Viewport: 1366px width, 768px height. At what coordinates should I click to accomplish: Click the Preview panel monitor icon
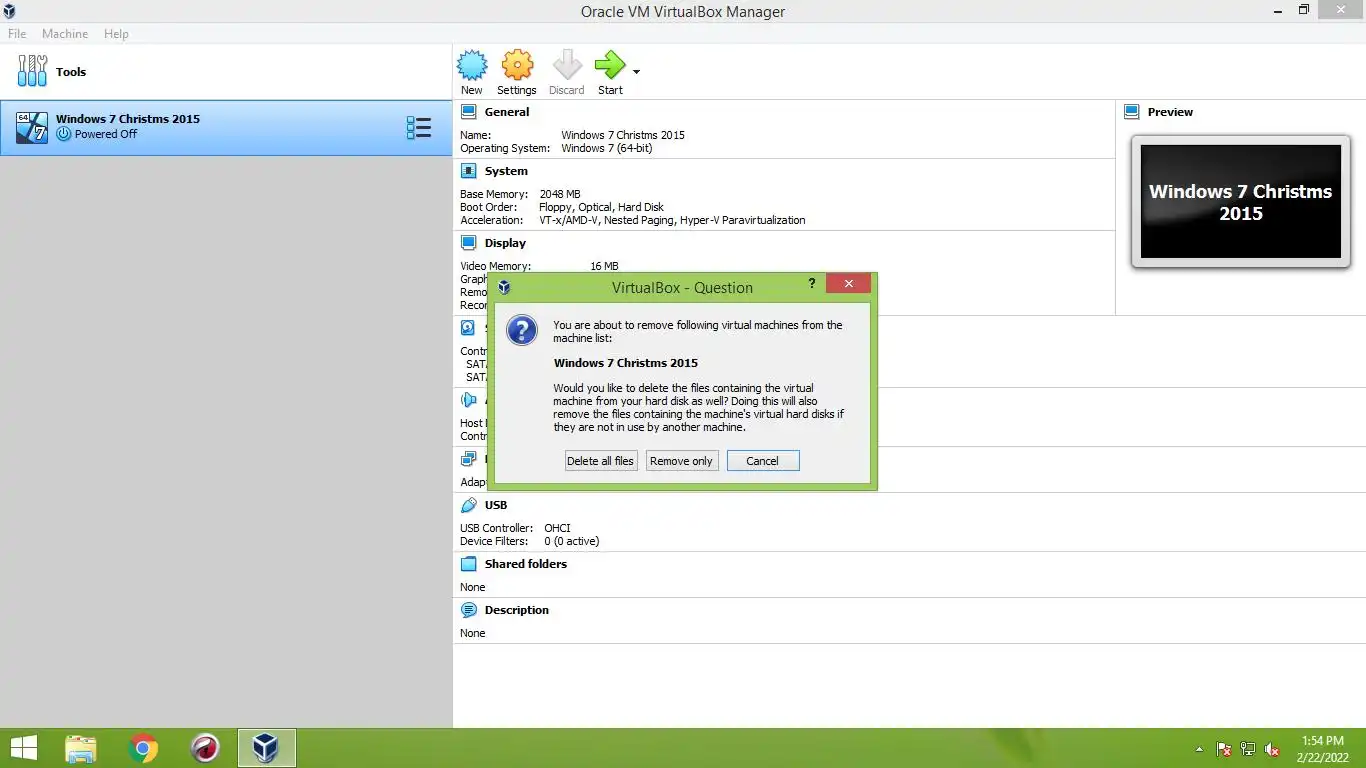pyautogui.click(x=1132, y=112)
